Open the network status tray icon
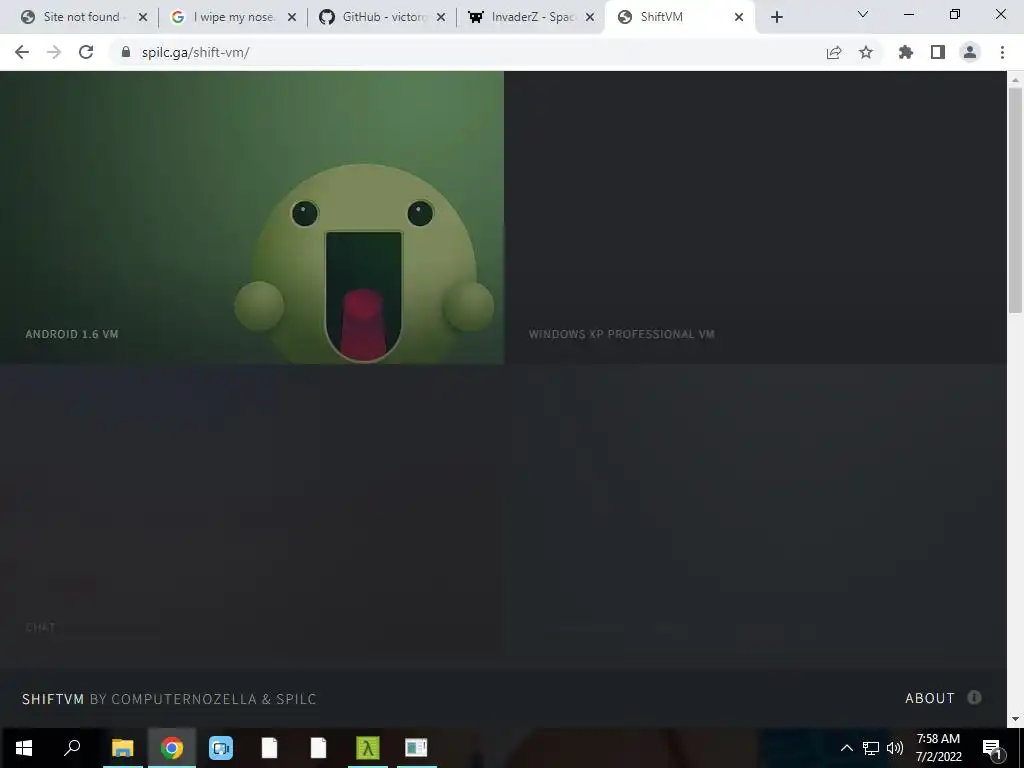The height and width of the screenshot is (768, 1024). click(x=871, y=748)
